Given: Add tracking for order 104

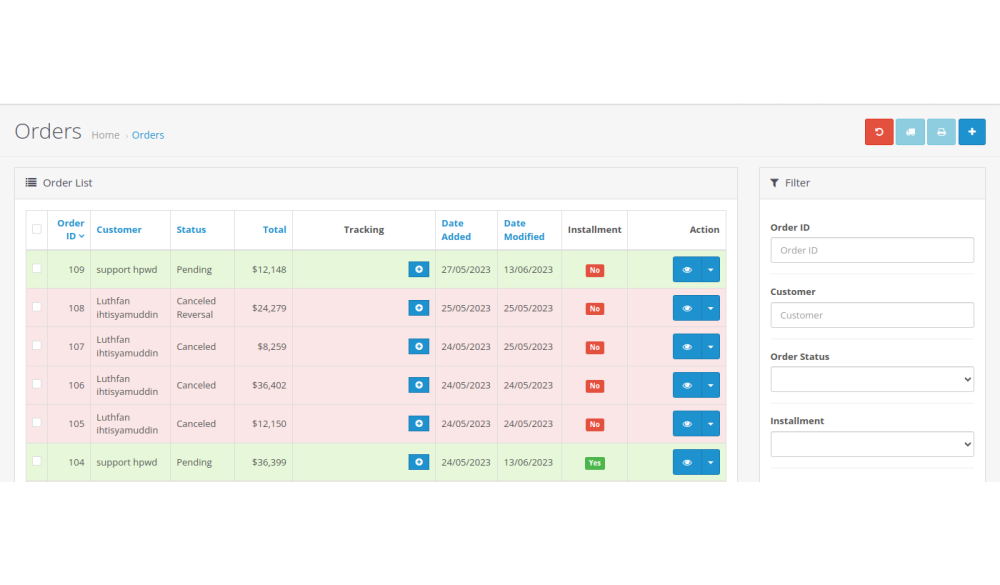Looking at the screenshot, I should [418, 463].
